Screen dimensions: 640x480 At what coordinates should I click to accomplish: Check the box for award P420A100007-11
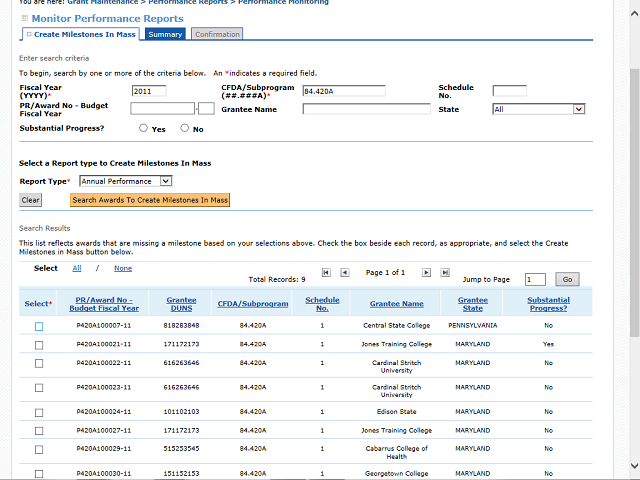click(39, 326)
